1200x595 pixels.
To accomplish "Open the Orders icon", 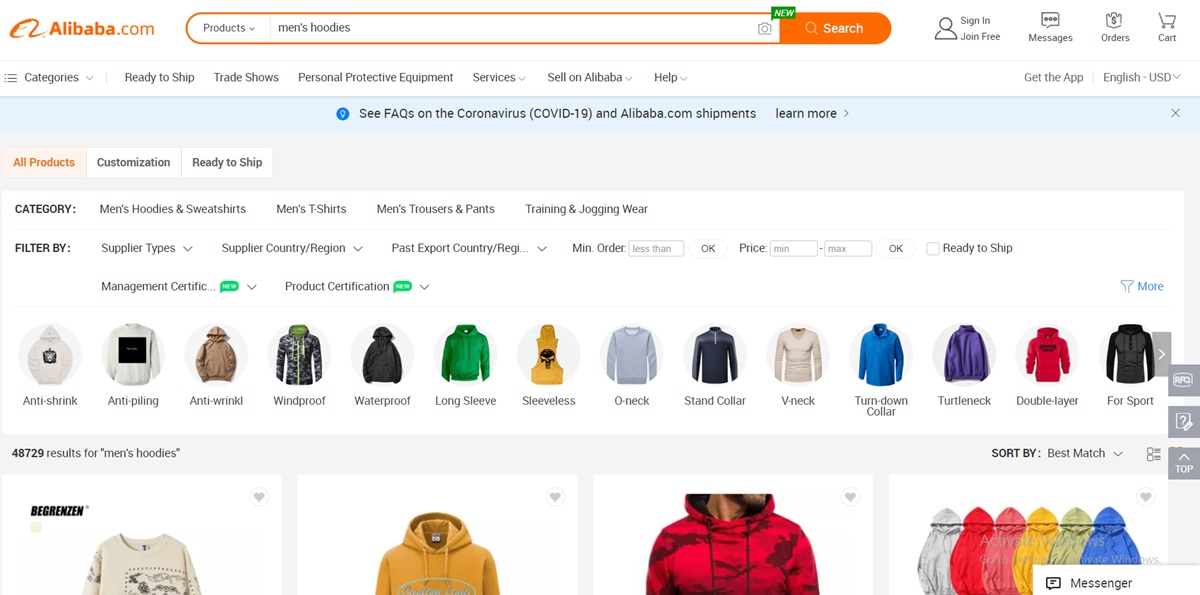I will [1114, 21].
